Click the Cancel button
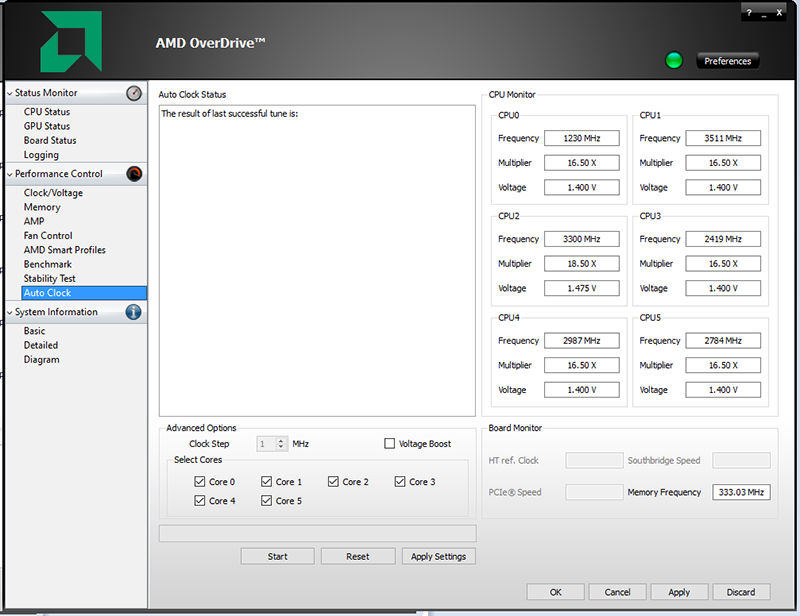This screenshot has width=800, height=616. click(617, 592)
